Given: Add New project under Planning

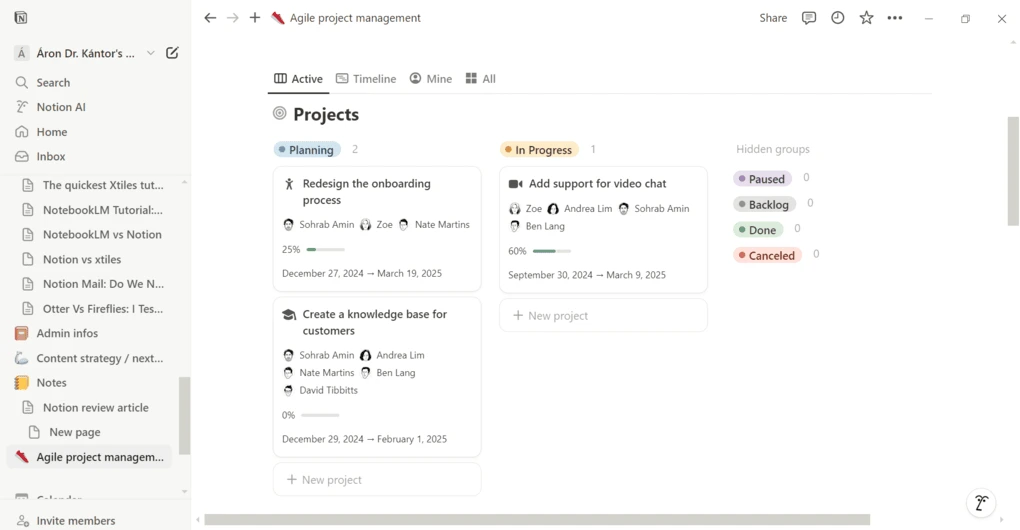Looking at the screenshot, I should 377,480.
